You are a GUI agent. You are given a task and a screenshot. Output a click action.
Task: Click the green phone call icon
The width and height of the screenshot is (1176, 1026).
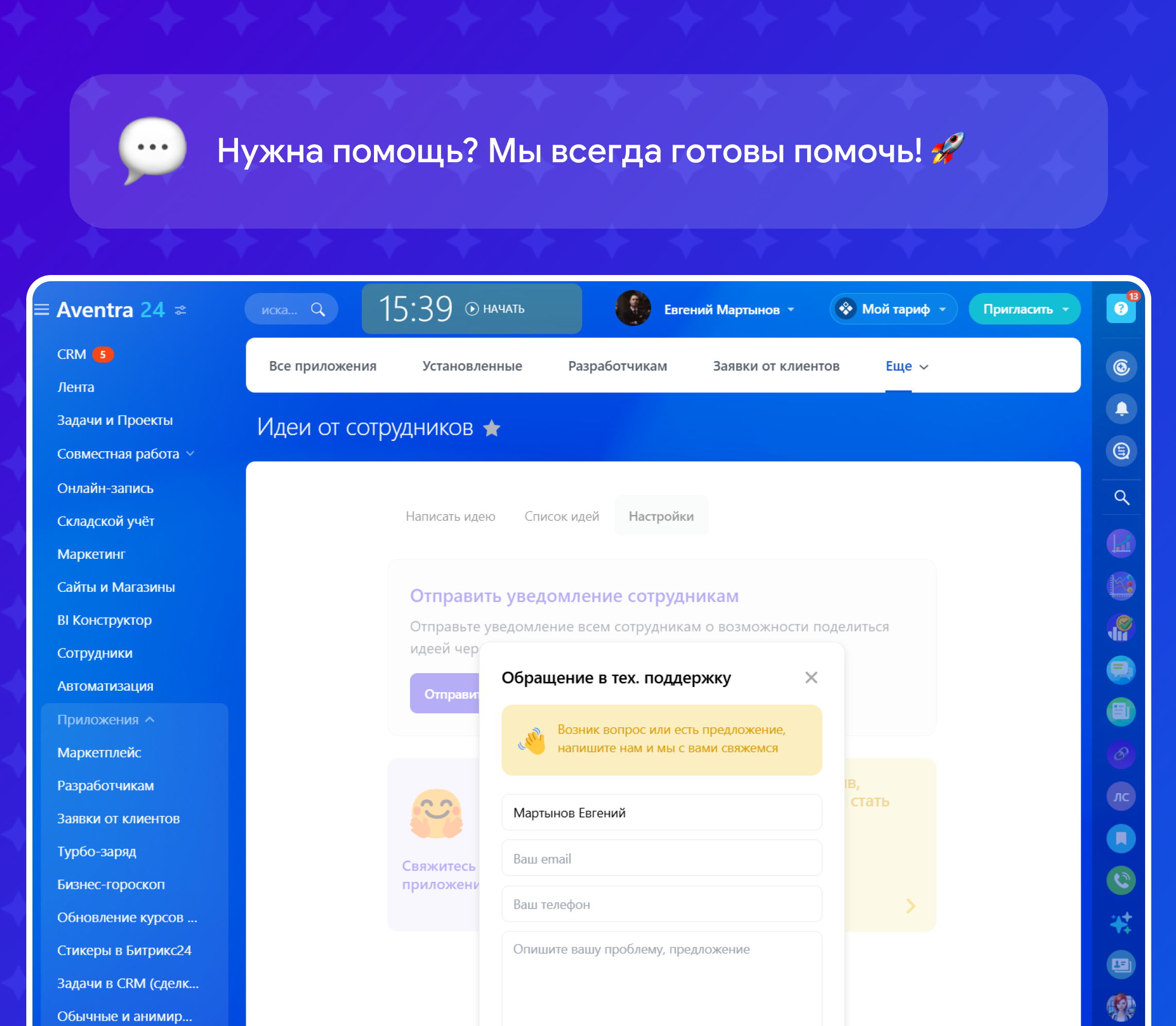coord(1121,881)
